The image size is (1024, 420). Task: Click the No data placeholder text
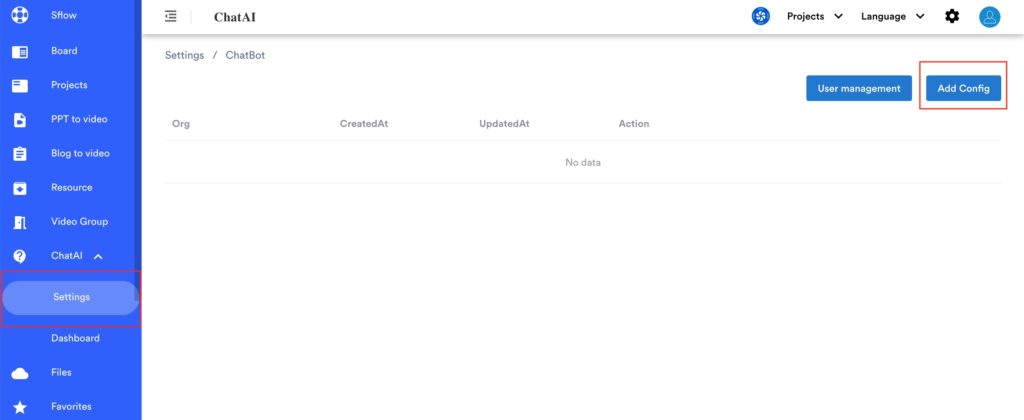pyautogui.click(x=583, y=163)
